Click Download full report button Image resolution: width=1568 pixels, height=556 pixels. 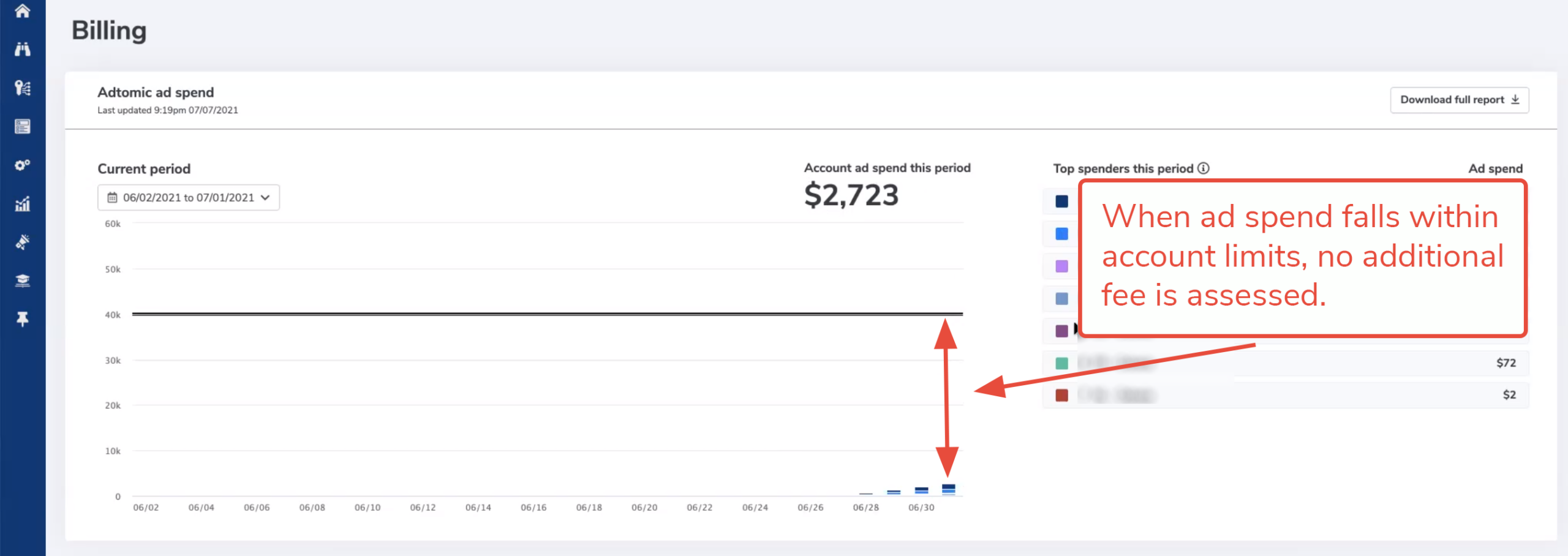(x=1459, y=100)
